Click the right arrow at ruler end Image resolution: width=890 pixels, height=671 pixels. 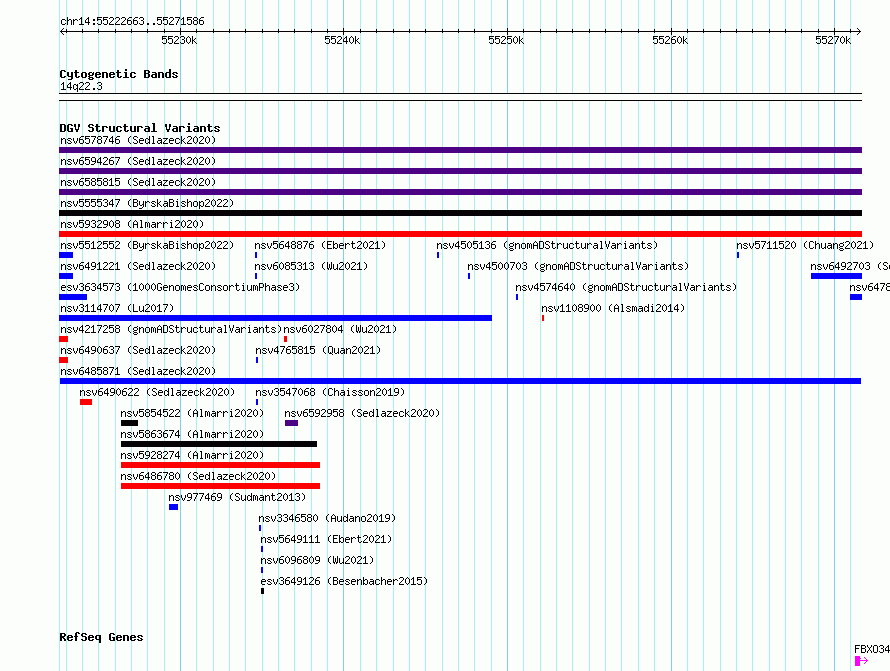coord(859,31)
